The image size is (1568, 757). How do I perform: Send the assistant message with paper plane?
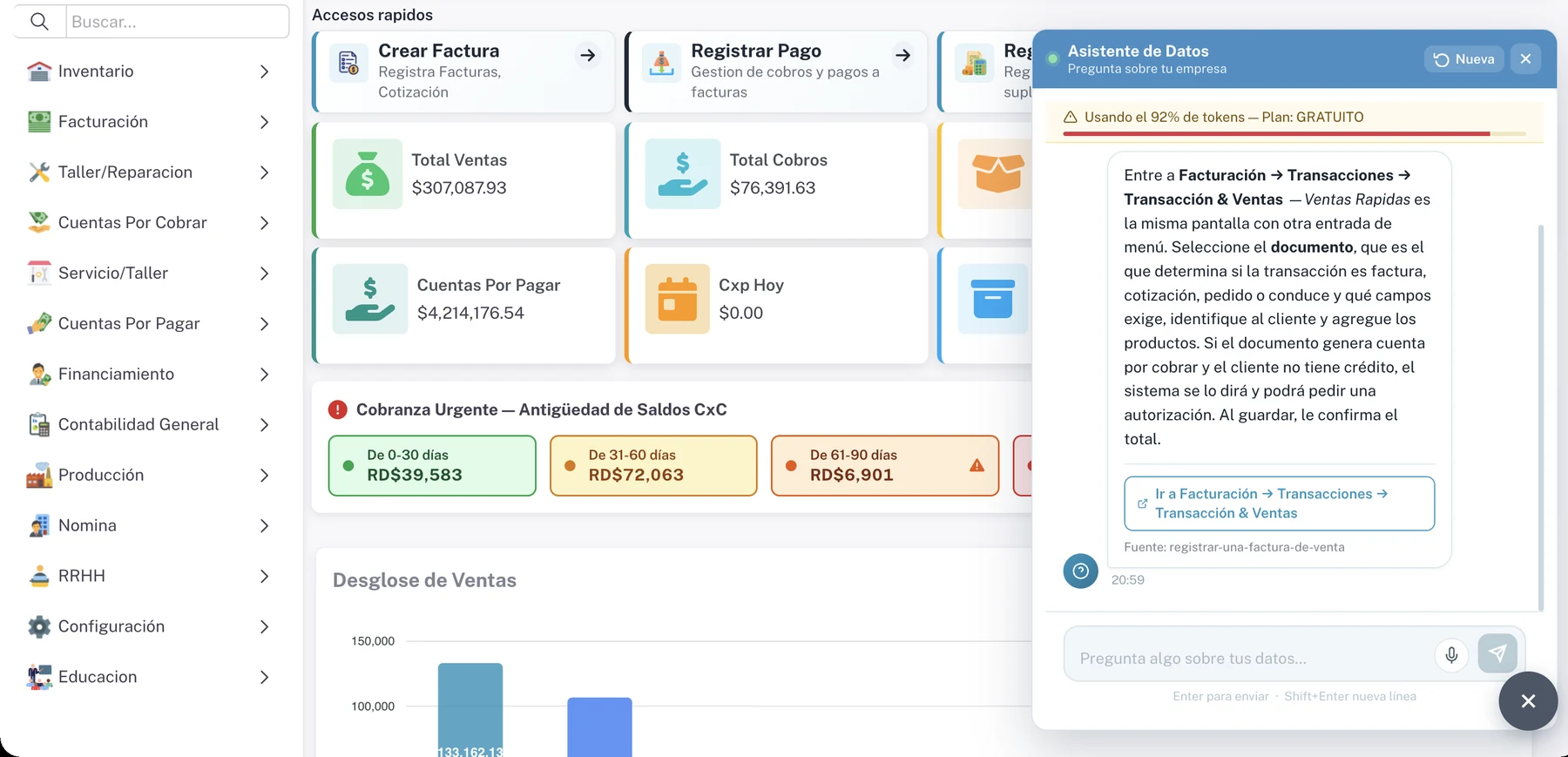click(x=1497, y=653)
